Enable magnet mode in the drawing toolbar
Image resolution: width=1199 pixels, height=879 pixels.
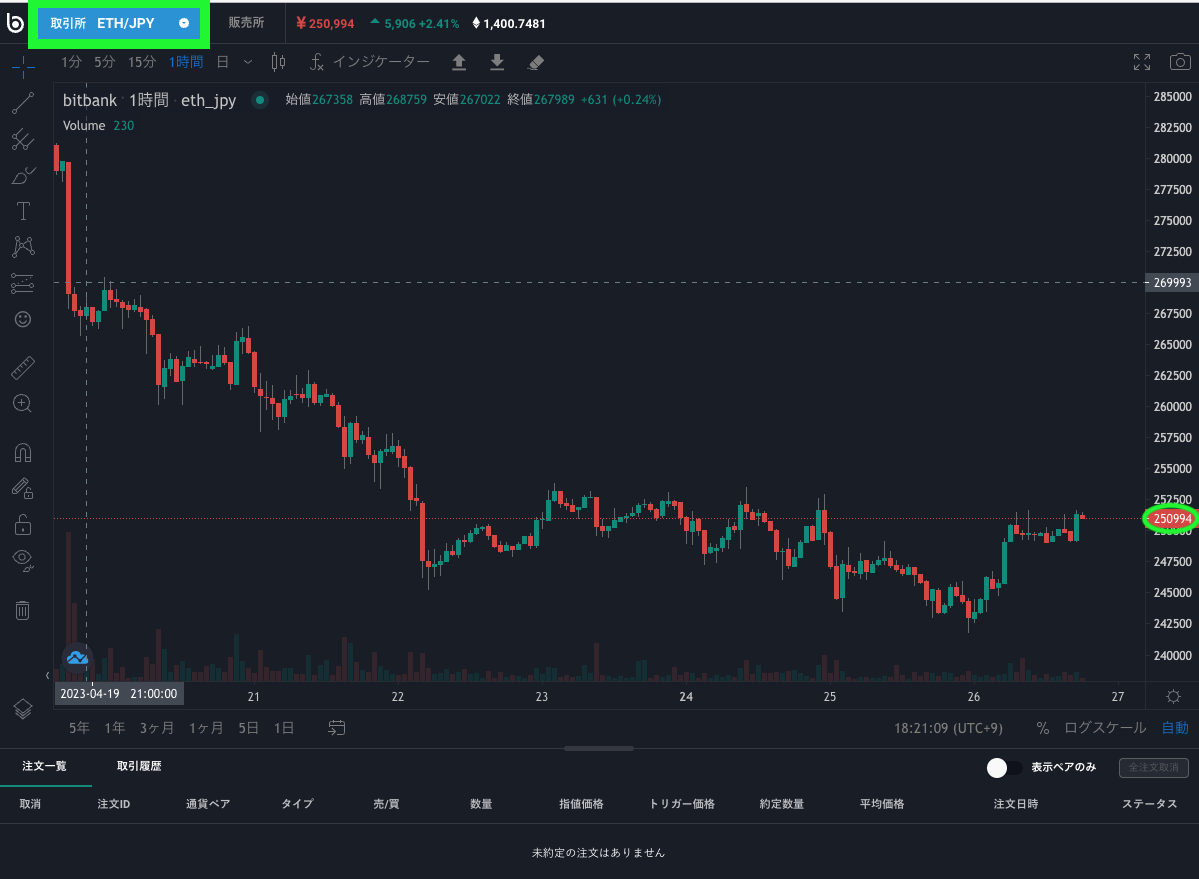point(23,452)
